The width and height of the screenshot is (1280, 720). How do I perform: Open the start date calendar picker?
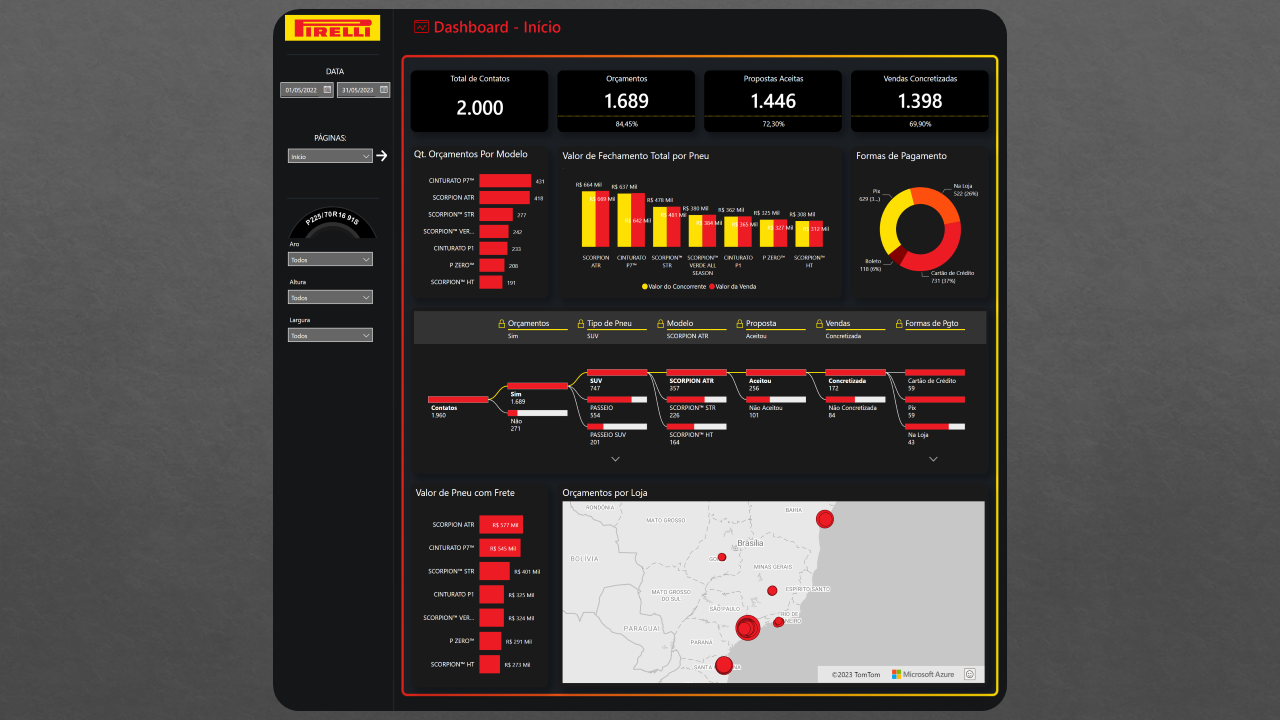(327, 90)
